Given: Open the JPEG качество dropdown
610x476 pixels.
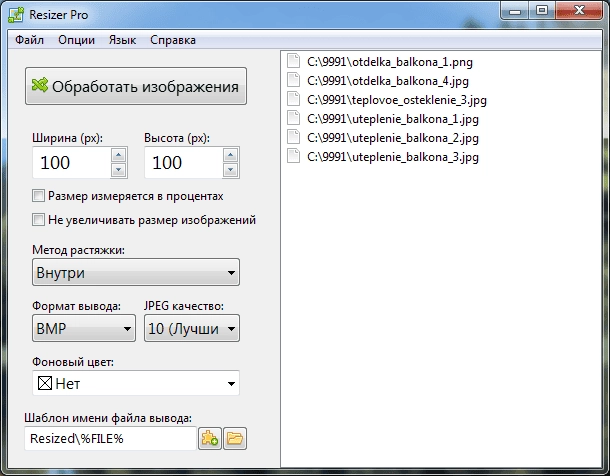Looking at the screenshot, I should [x=192, y=328].
